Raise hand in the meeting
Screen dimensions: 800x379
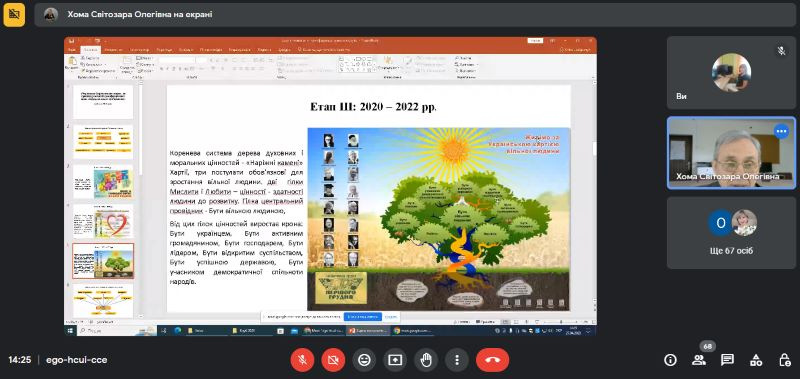pyautogui.click(x=426, y=360)
